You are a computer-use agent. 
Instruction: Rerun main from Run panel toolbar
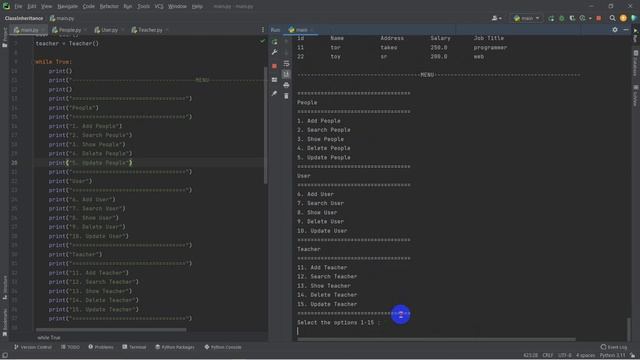pos(275,42)
